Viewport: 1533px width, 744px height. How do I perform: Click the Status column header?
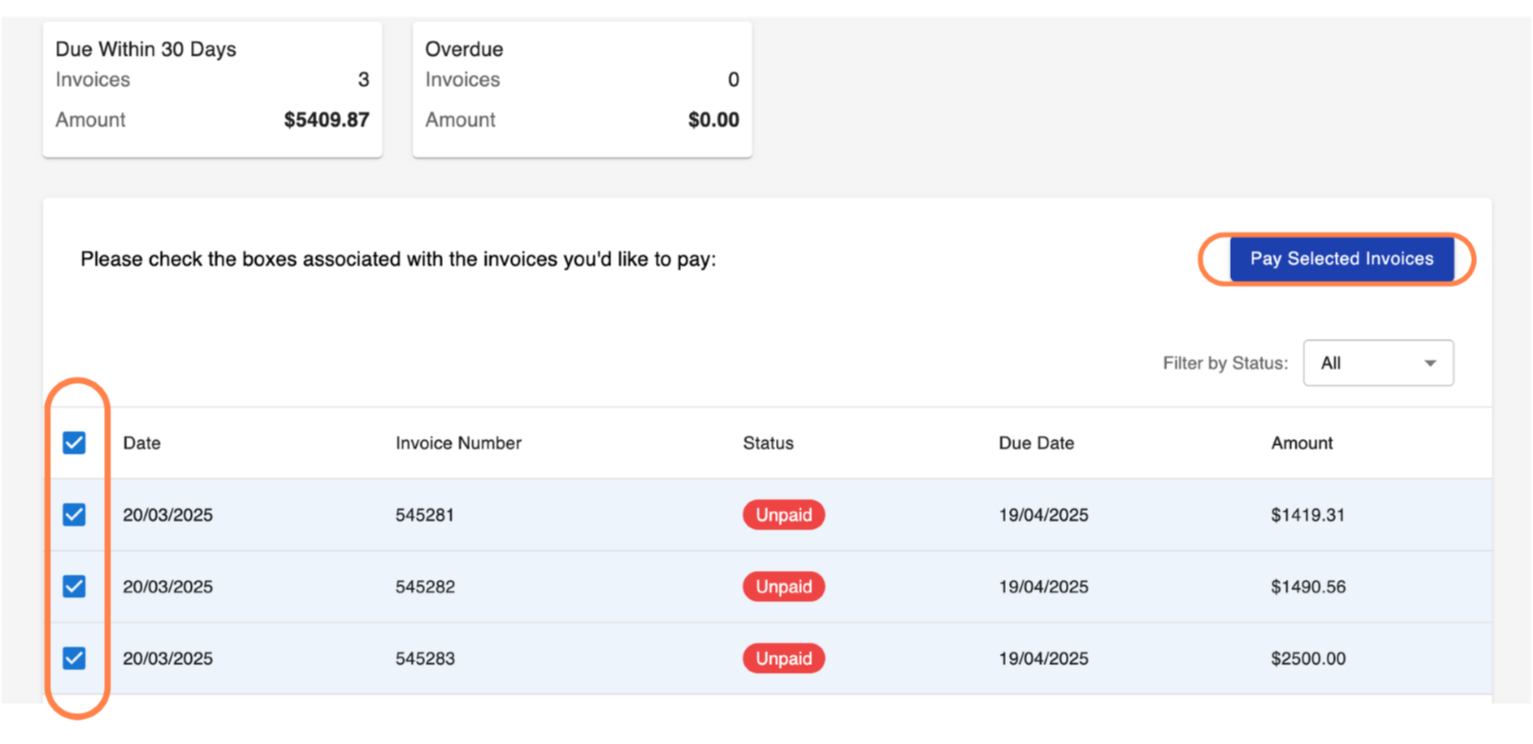[x=768, y=443]
